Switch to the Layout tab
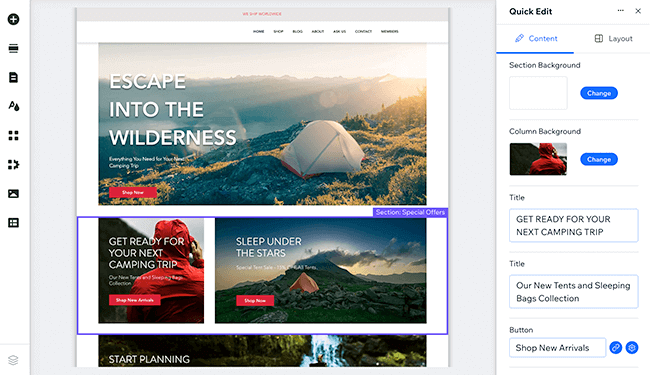Screen dimensions: 650x375 click(614, 39)
